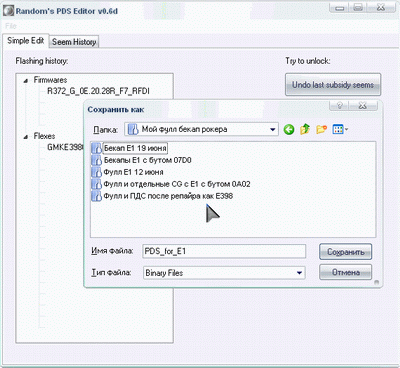
Task: Switch to the Seem History tab
Action: click(x=74, y=42)
